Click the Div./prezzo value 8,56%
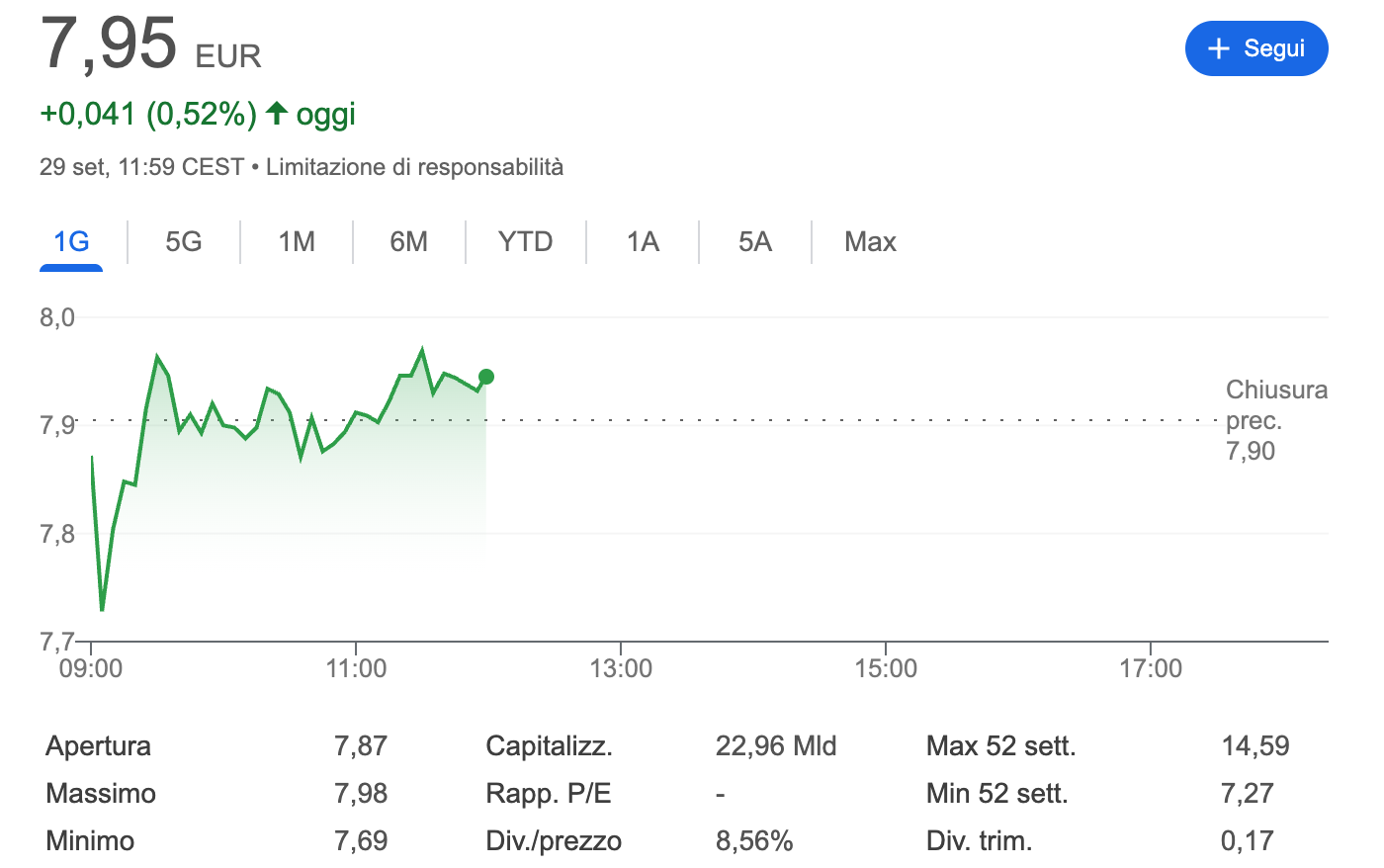 pos(754,841)
